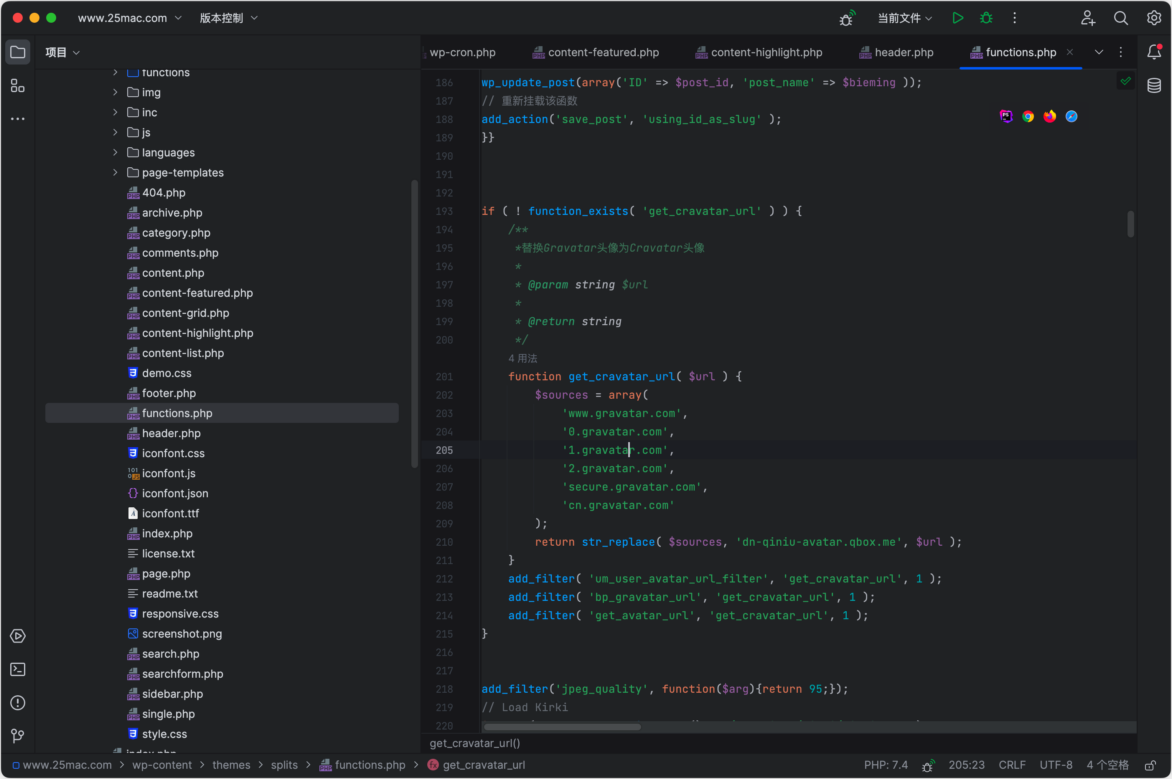
Task: Click the editor horizontal scrollbar
Action: (x=562, y=727)
